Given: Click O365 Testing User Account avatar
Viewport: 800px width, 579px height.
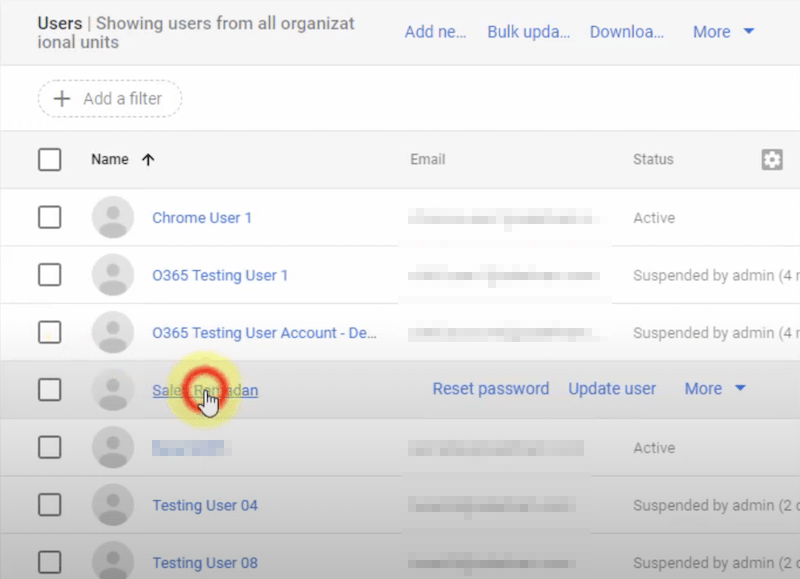Looking at the screenshot, I should pyautogui.click(x=113, y=332).
